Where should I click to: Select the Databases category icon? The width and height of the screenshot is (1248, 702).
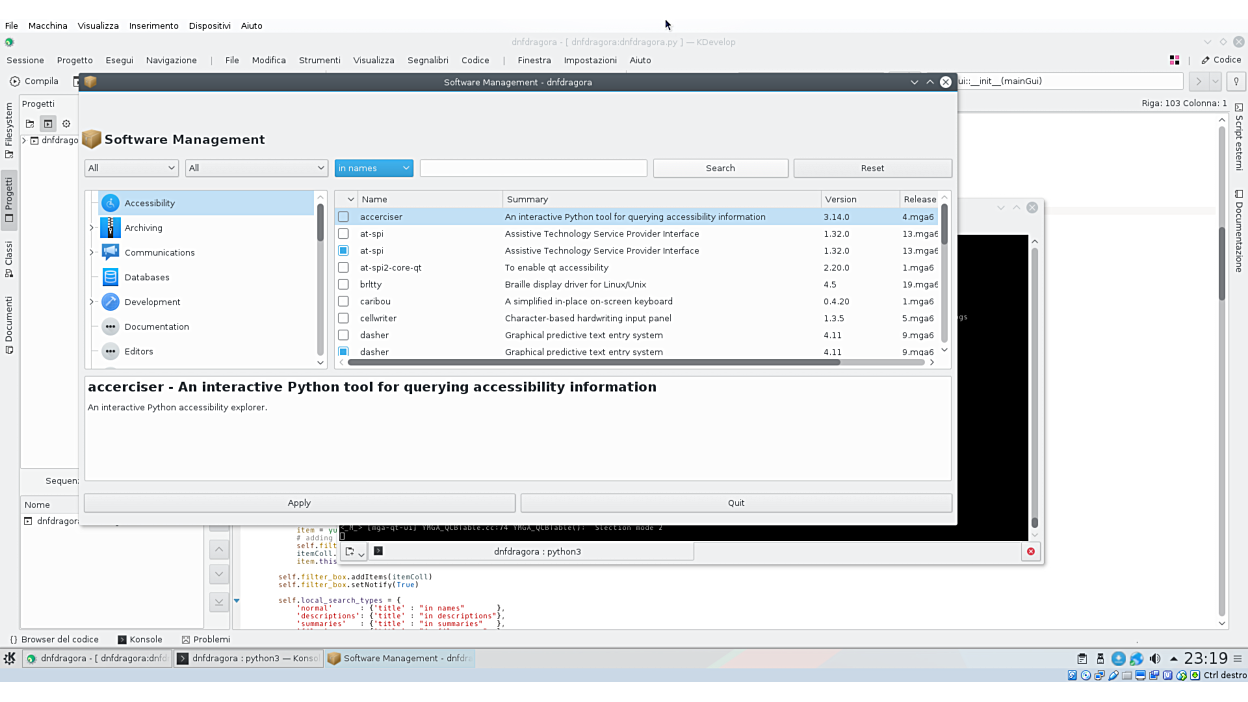point(111,277)
